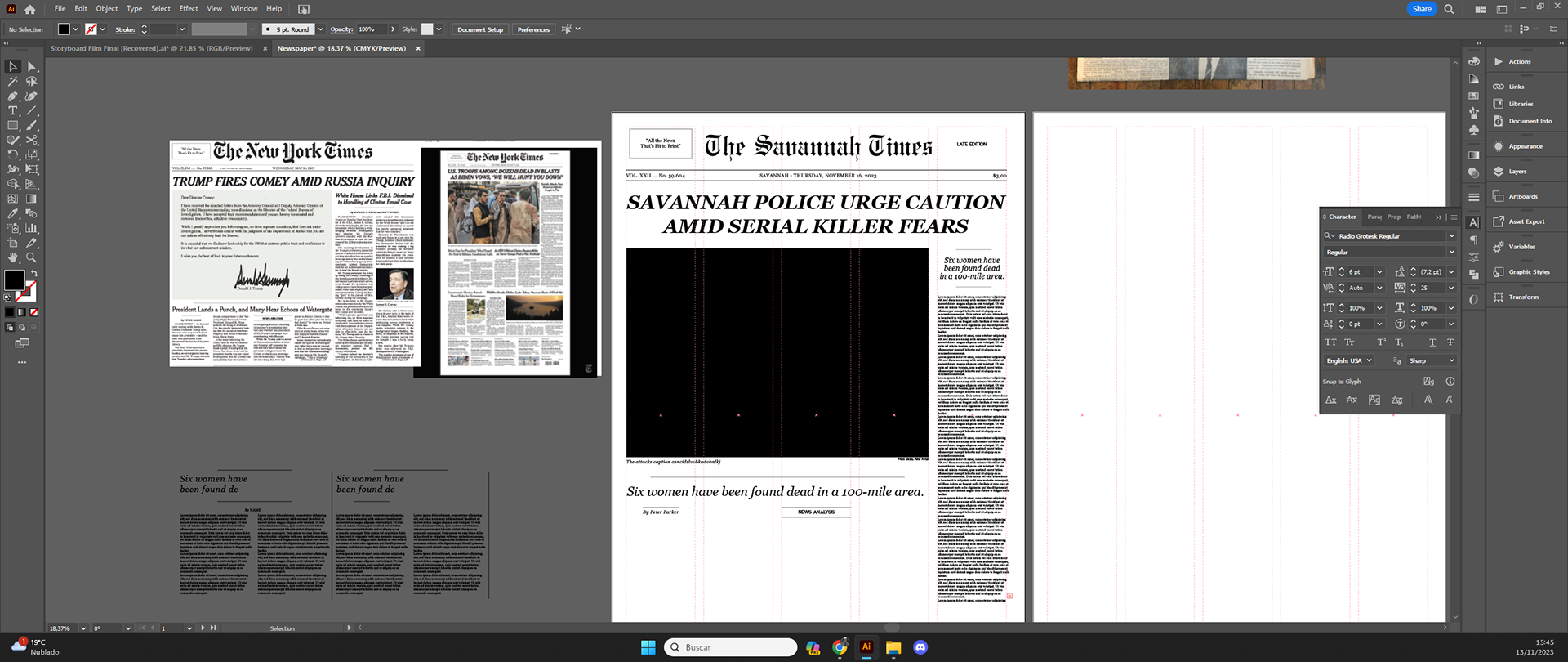Toggle All Caps formatting

tap(1331, 342)
